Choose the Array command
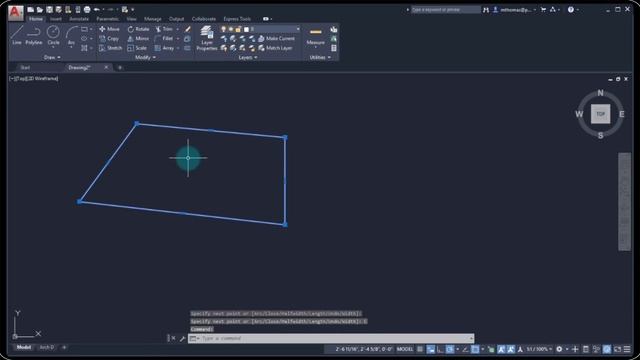This screenshot has width=640, height=360. click(164, 48)
